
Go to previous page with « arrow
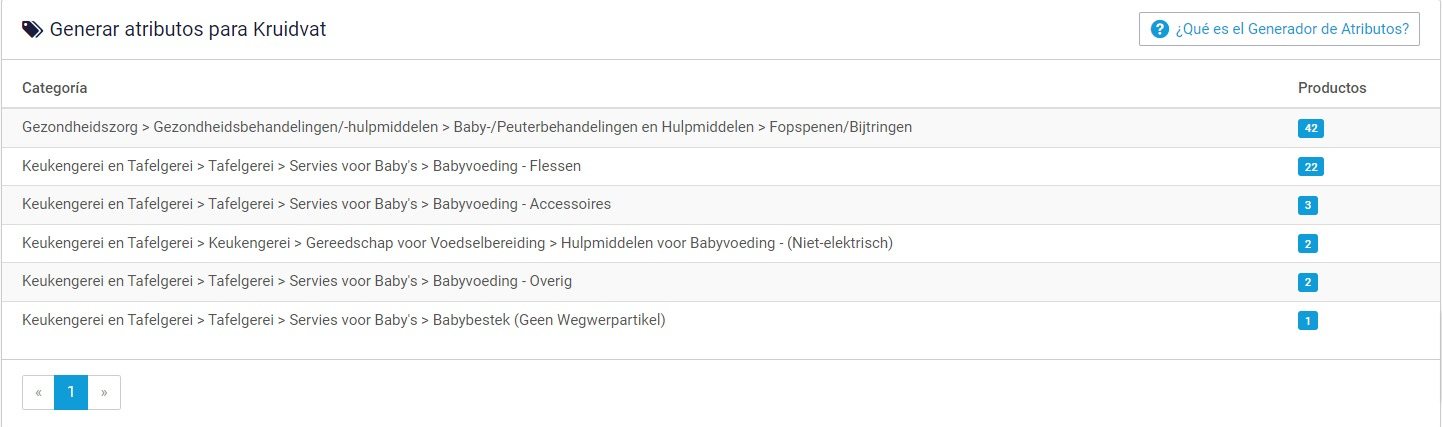38,392
